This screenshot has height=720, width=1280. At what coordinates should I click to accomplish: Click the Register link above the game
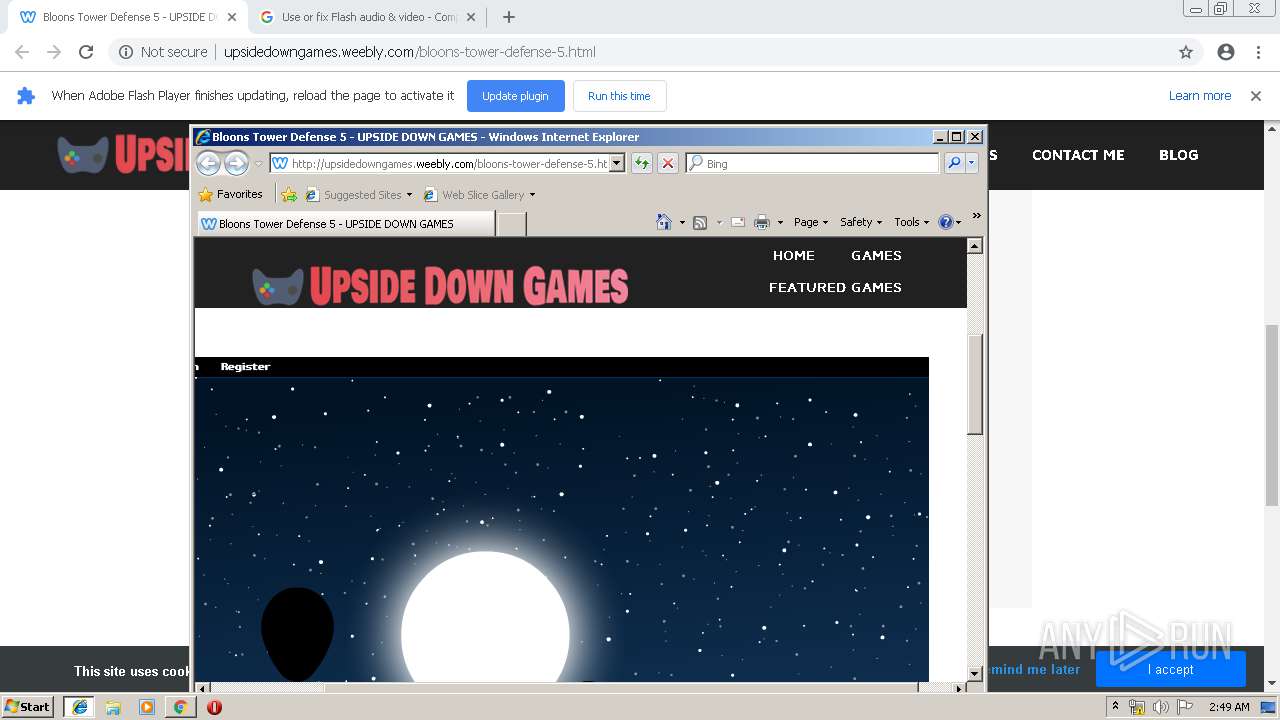pyautogui.click(x=245, y=367)
